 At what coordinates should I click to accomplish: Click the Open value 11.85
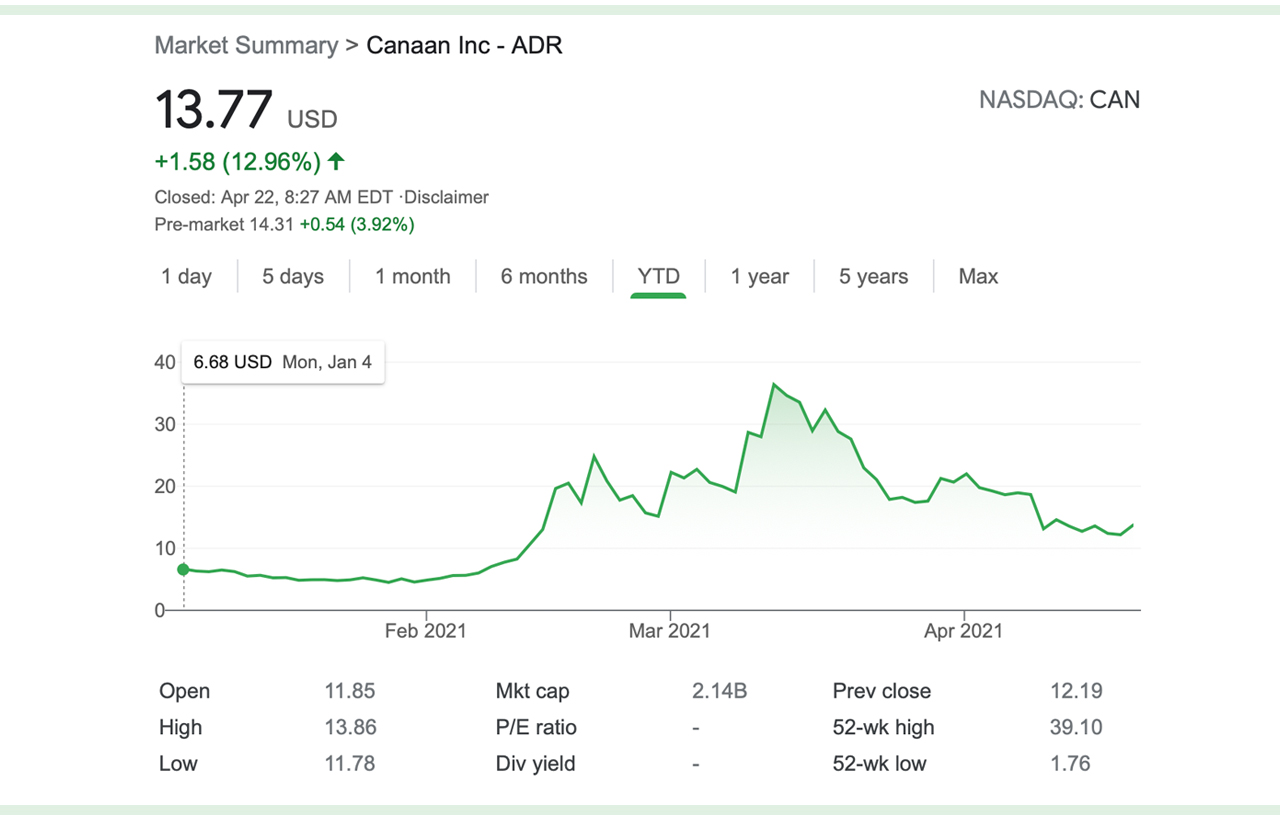[x=350, y=691]
